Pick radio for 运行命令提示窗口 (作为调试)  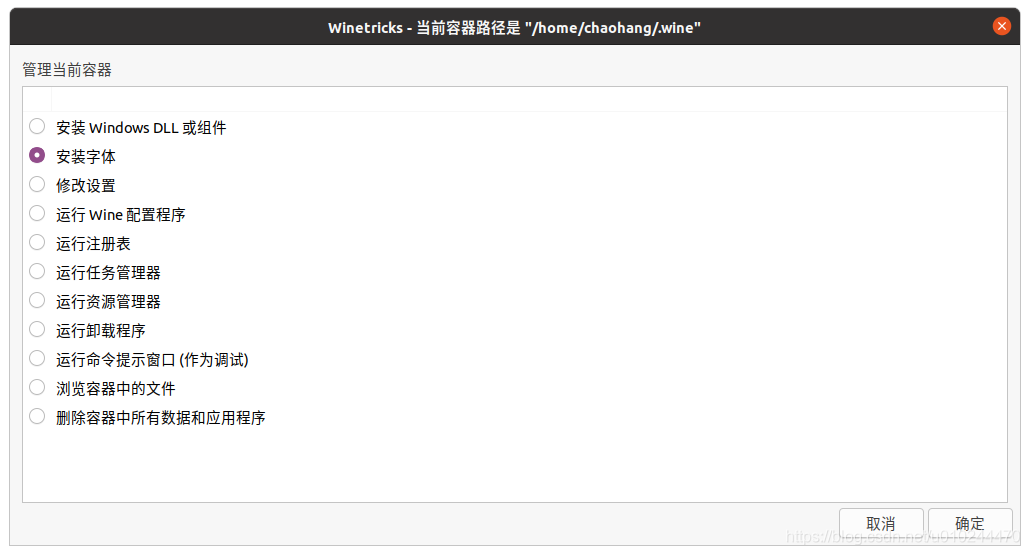[x=37, y=358]
